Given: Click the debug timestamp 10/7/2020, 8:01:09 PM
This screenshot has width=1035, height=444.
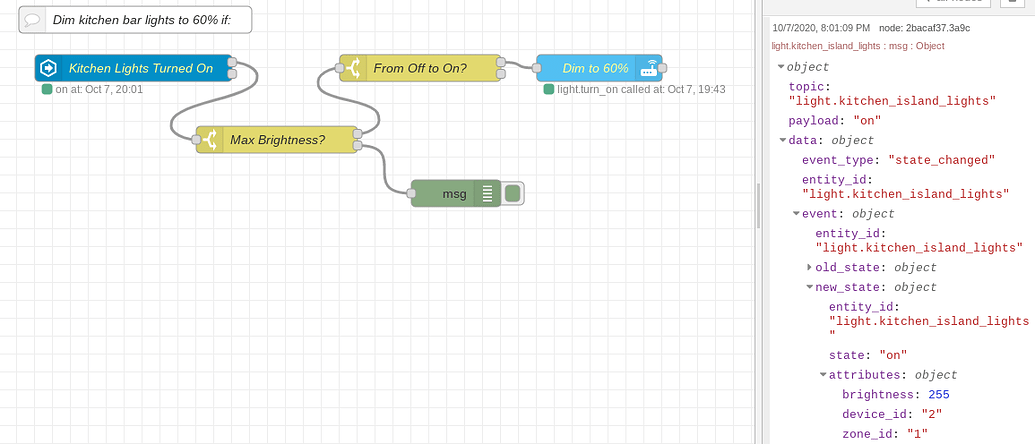Looking at the screenshot, I should 820,28.
